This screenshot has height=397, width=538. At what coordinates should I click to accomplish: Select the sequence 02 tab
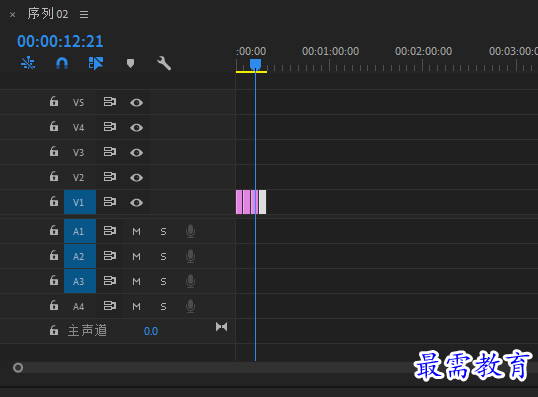[x=48, y=14]
